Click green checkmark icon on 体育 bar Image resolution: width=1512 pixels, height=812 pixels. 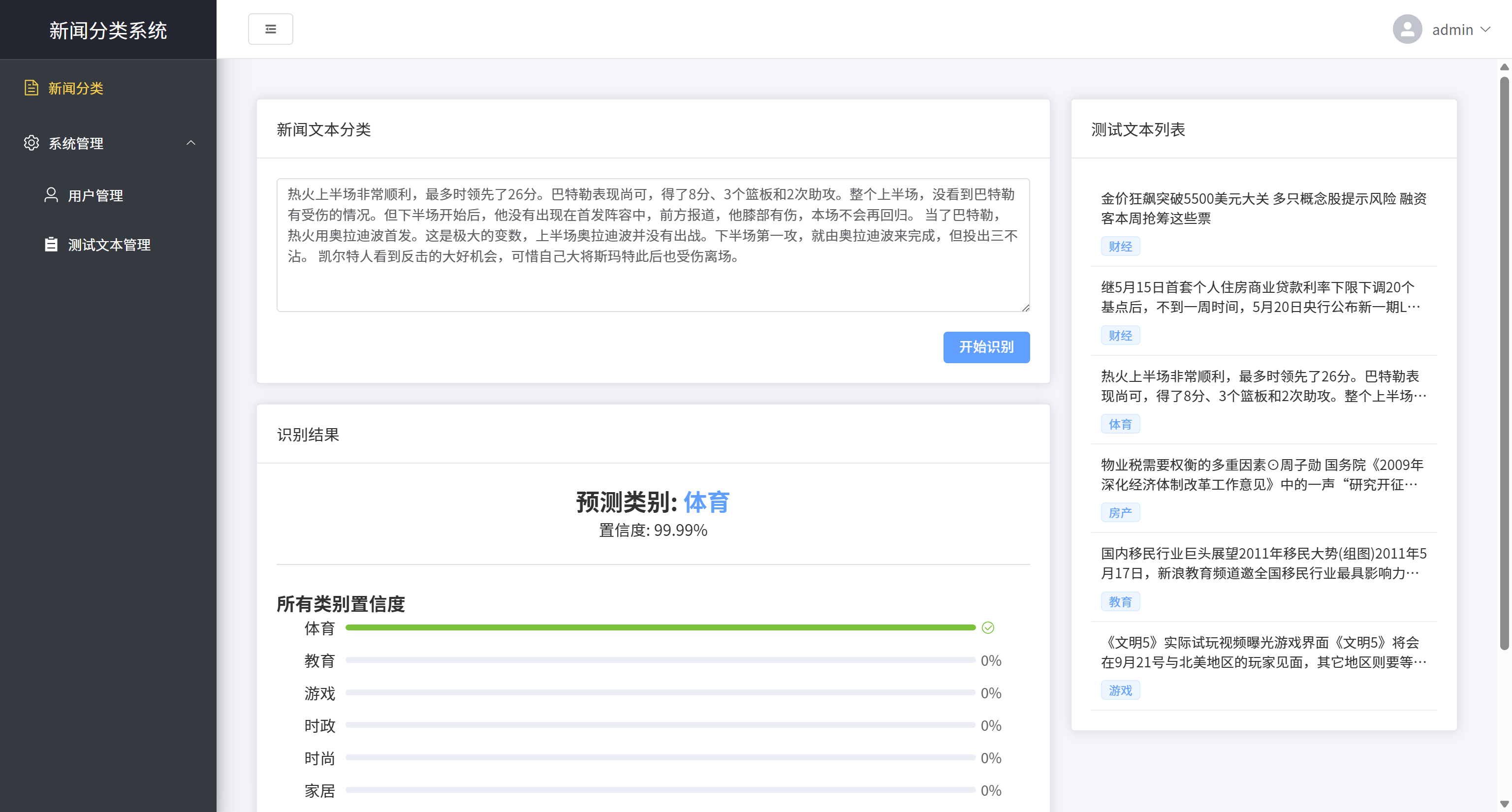point(988,628)
